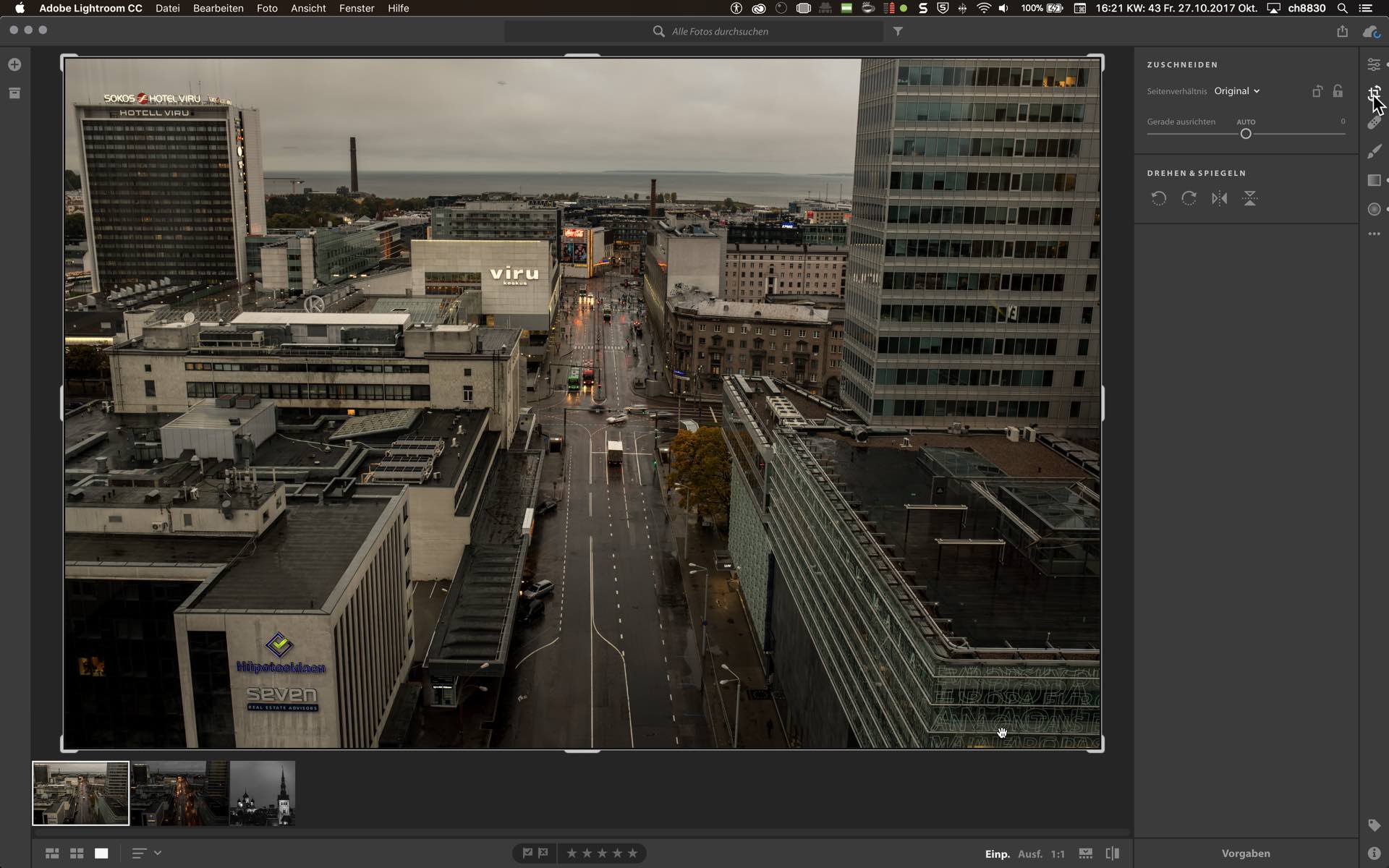Click Einp. fit zoom button
Viewport: 1389px width, 868px height.
click(x=997, y=854)
